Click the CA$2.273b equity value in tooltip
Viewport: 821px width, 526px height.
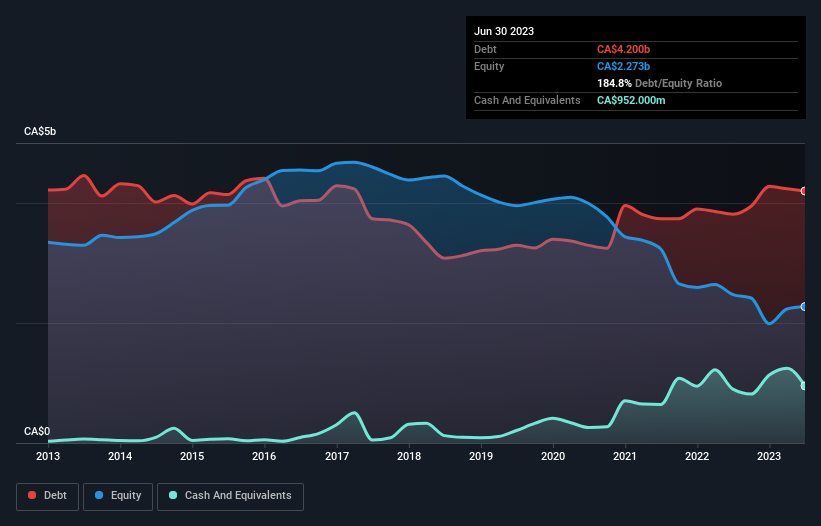[x=623, y=66]
